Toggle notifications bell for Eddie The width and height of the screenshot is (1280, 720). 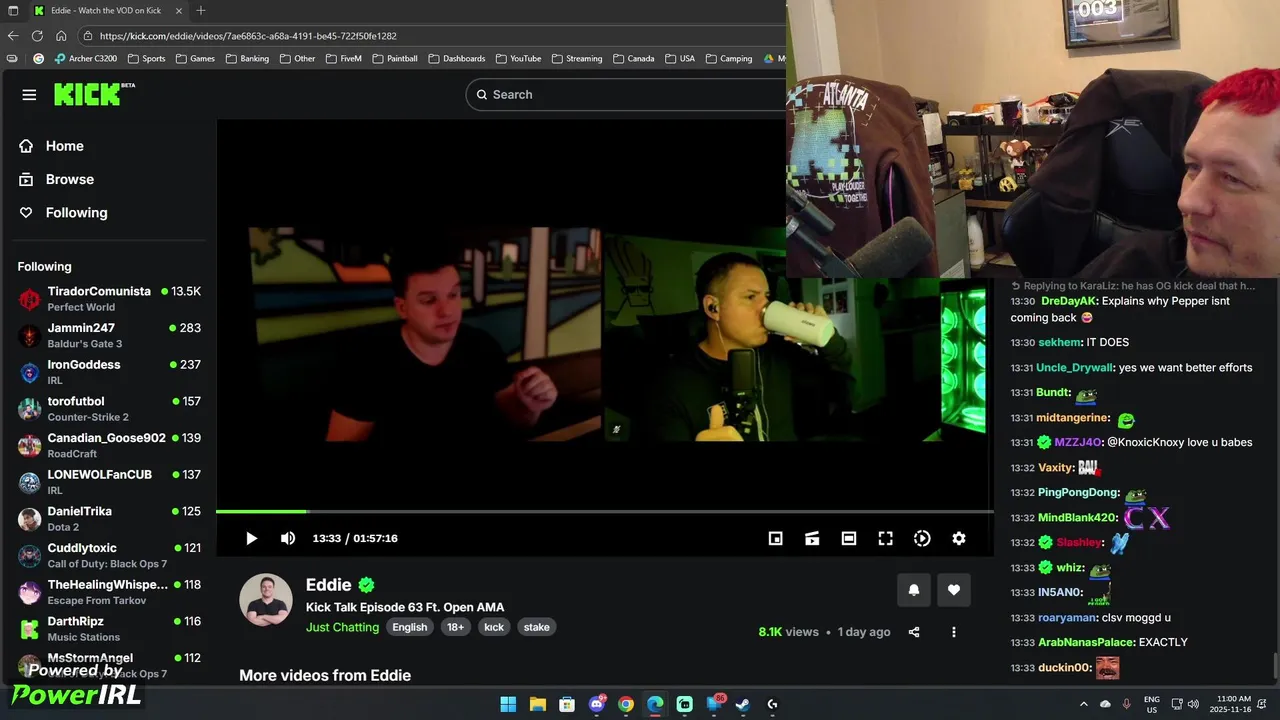click(x=913, y=590)
